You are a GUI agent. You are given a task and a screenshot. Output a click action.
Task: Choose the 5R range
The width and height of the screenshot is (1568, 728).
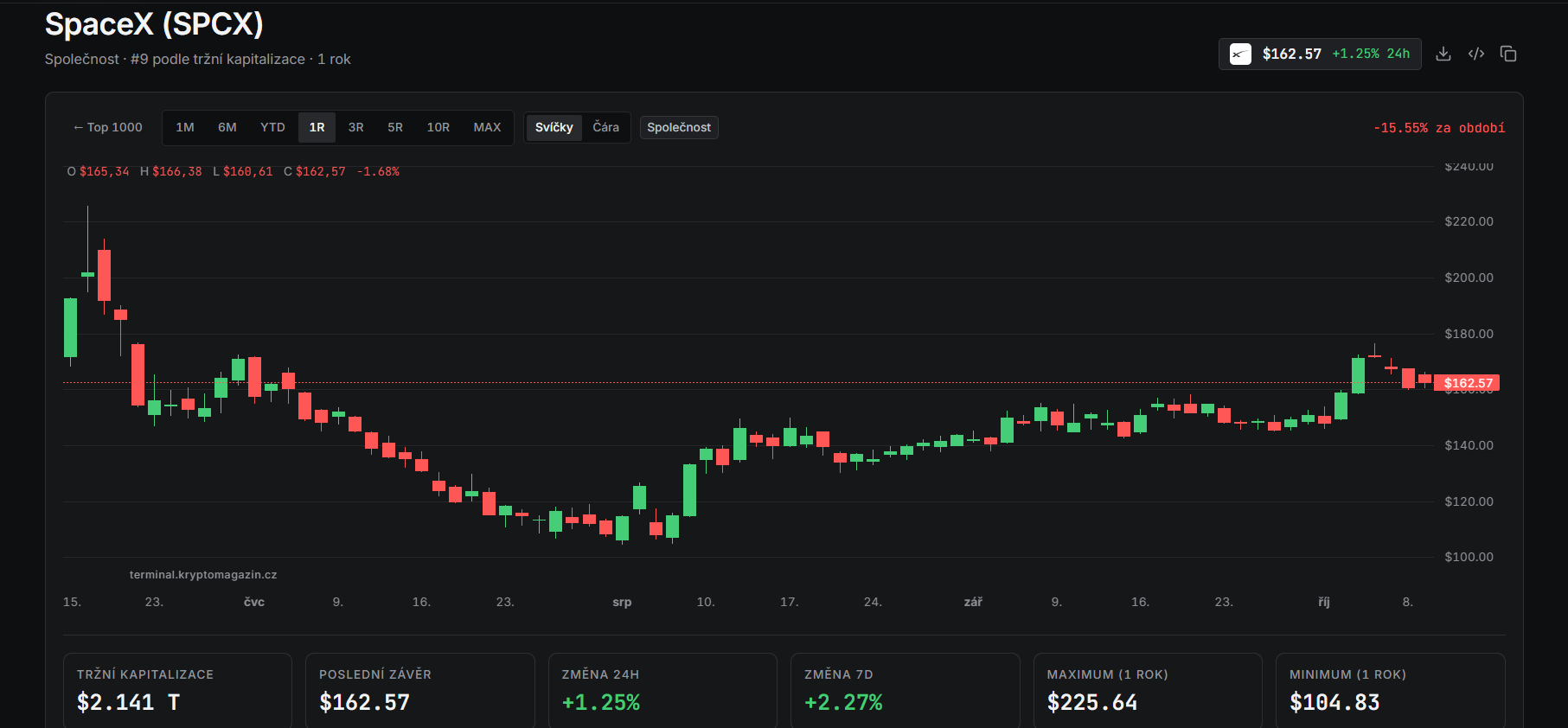point(395,127)
